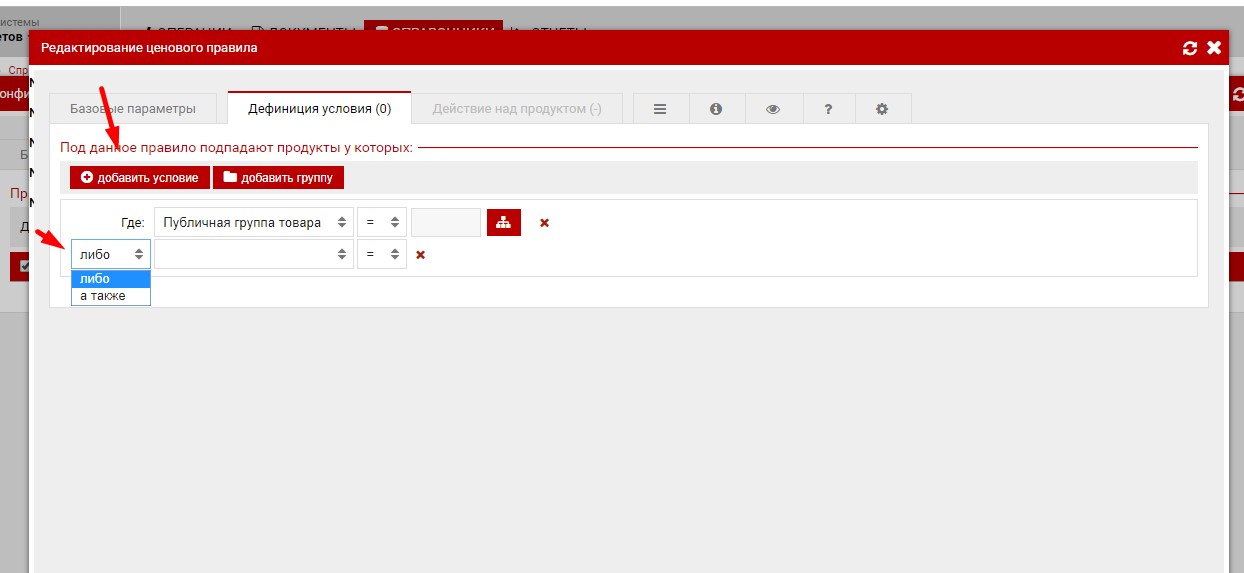Click the value input field beside first operator
Screen dimensions: 1244x573
pyautogui.click(x=445, y=222)
